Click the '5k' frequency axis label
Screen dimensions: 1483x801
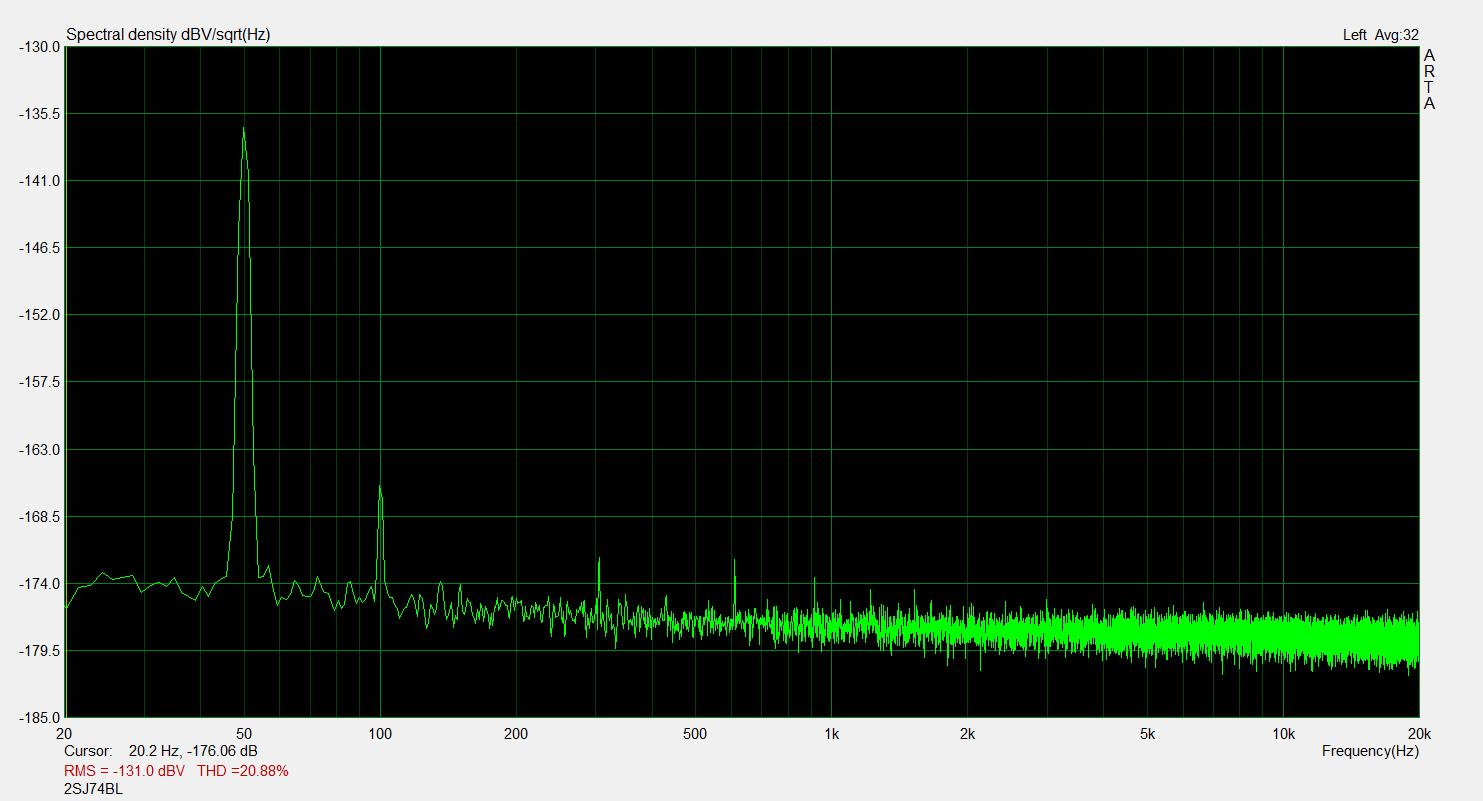1147,734
